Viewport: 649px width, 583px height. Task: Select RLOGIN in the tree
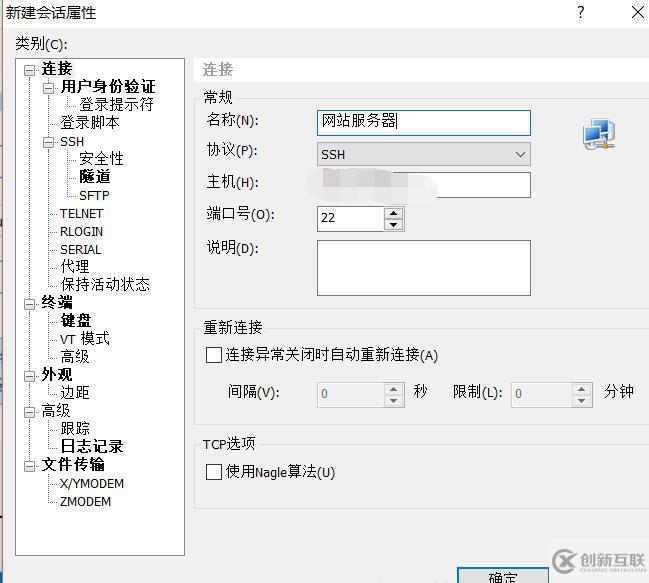coord(82,232)
